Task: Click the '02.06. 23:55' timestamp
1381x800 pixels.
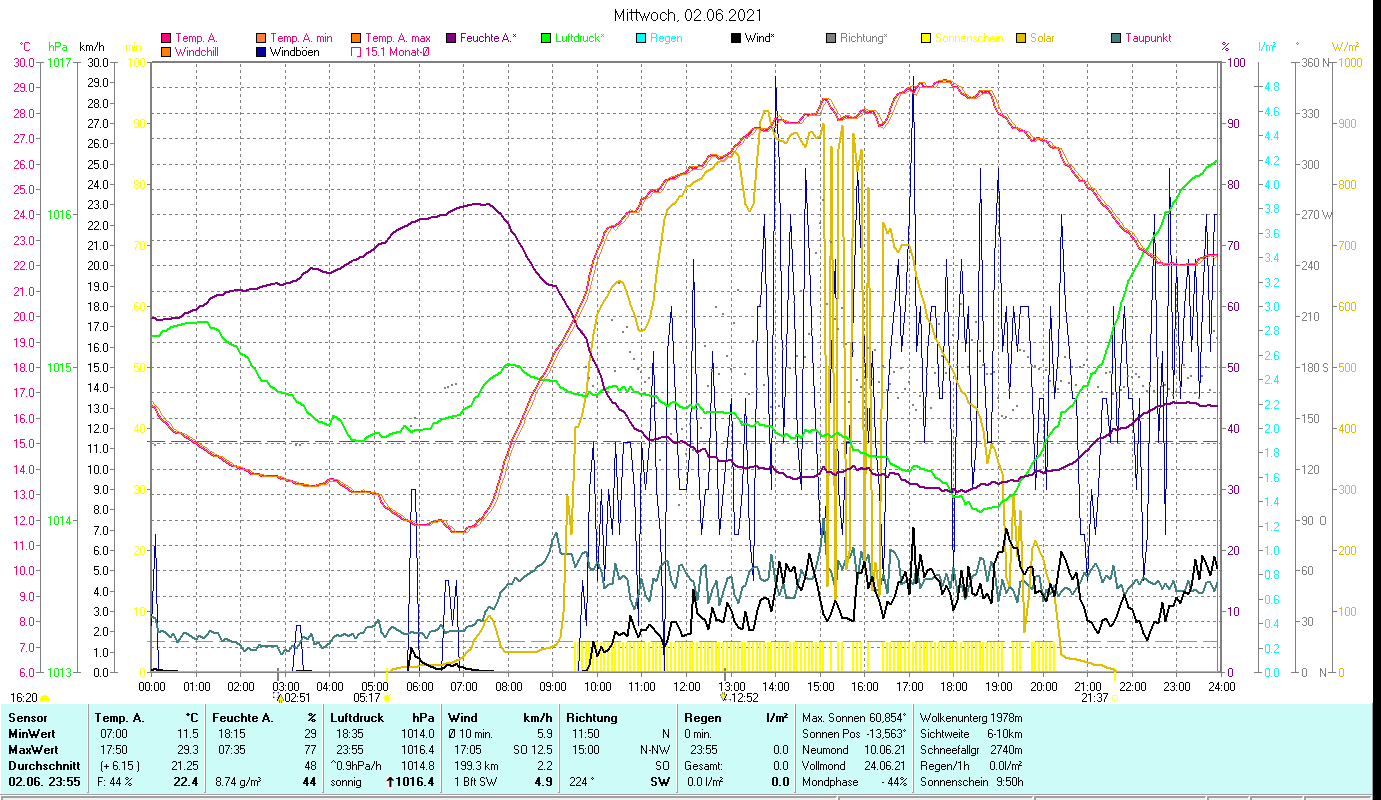Action: click(45, 782)
